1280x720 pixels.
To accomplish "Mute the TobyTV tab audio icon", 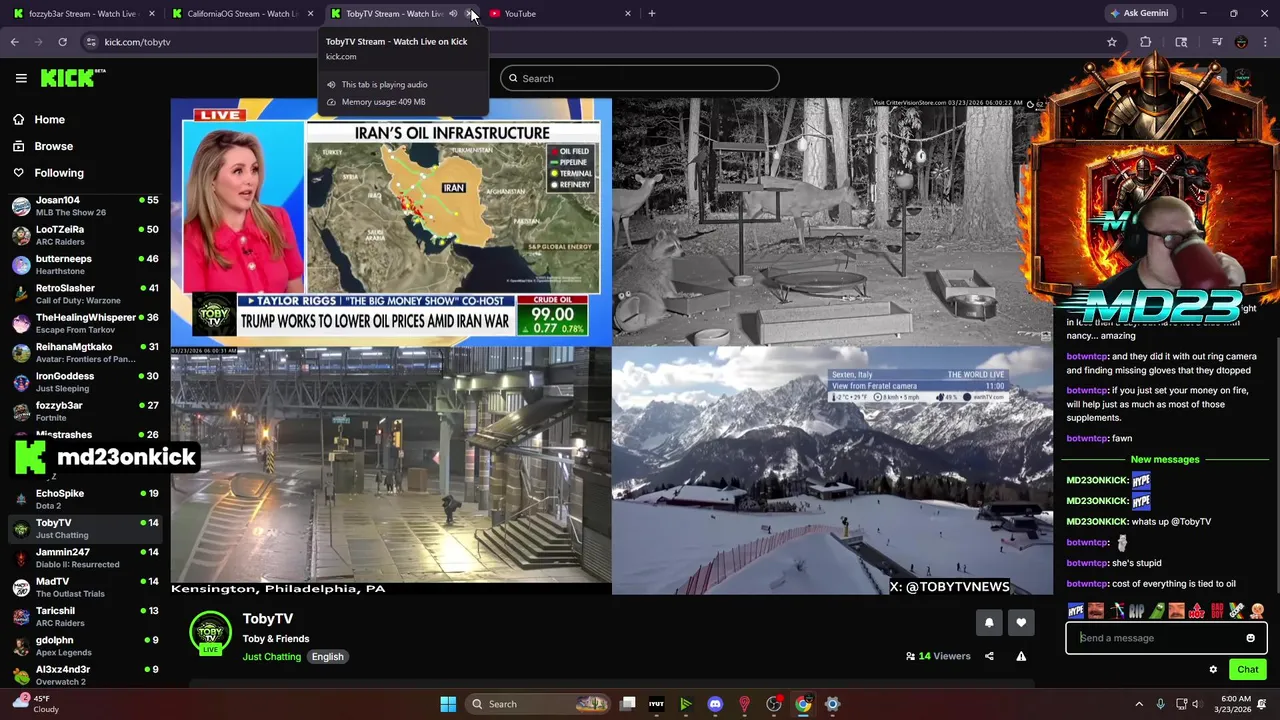I will (x=453, y=14).
